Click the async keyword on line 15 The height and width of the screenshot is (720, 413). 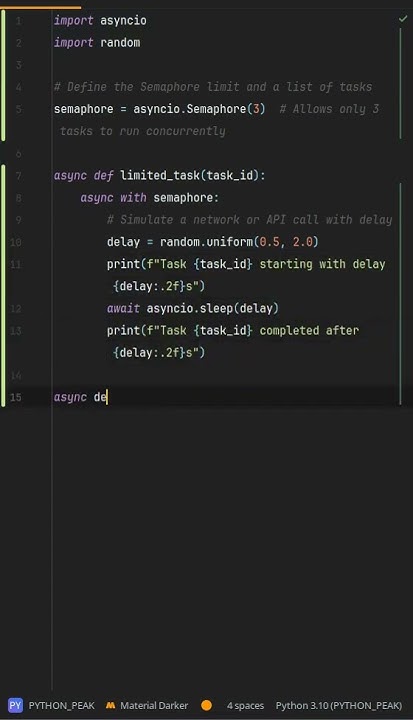(70, 397)
